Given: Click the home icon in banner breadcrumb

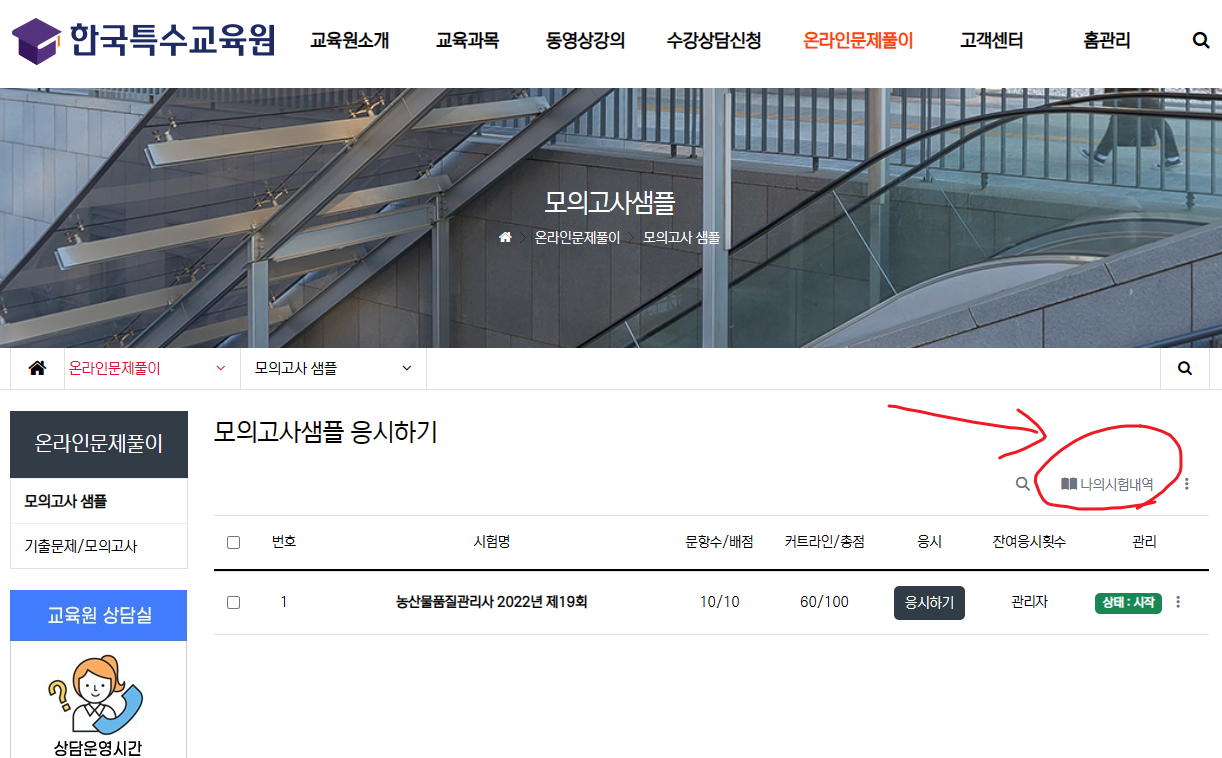Looking at the screenshot, I should 505,238.
